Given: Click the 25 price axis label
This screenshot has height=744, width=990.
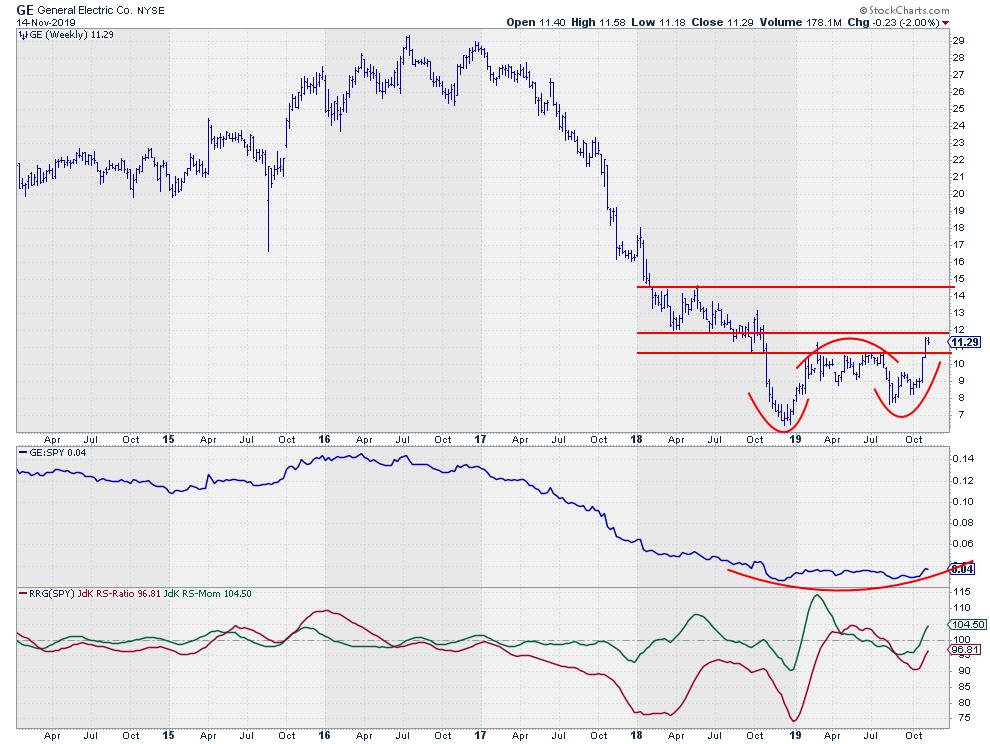Looking at the screenshot, I should click(958, 109).
